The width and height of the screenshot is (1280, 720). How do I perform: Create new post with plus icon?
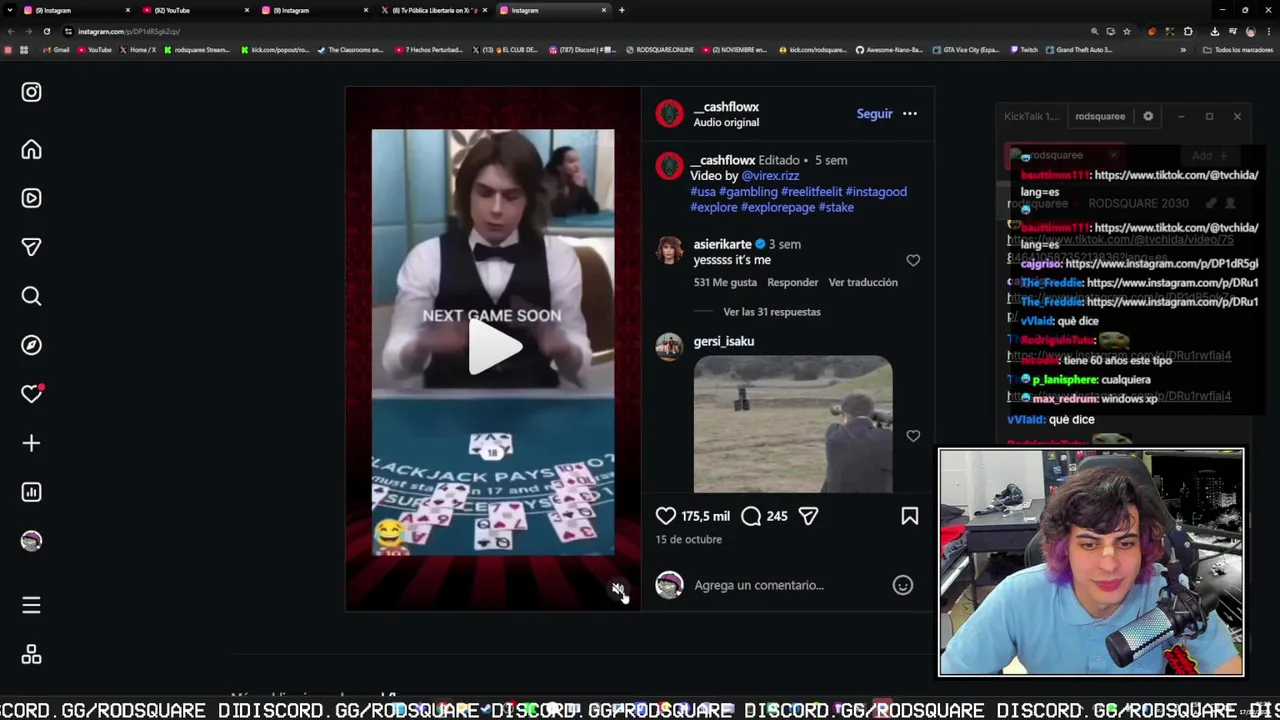point(31,443)
